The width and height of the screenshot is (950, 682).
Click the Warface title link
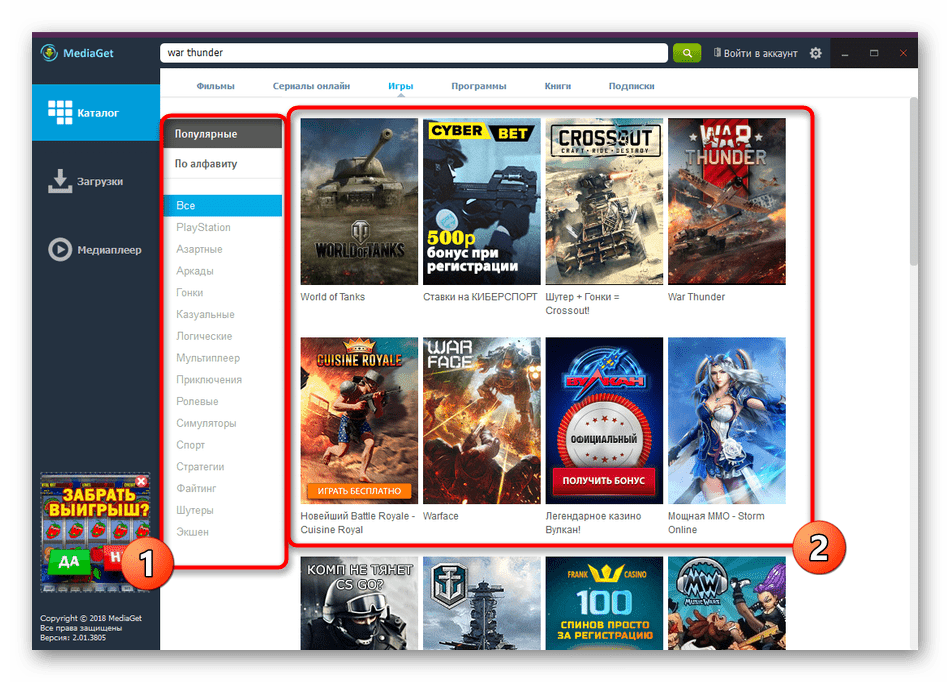pos(440,516)
